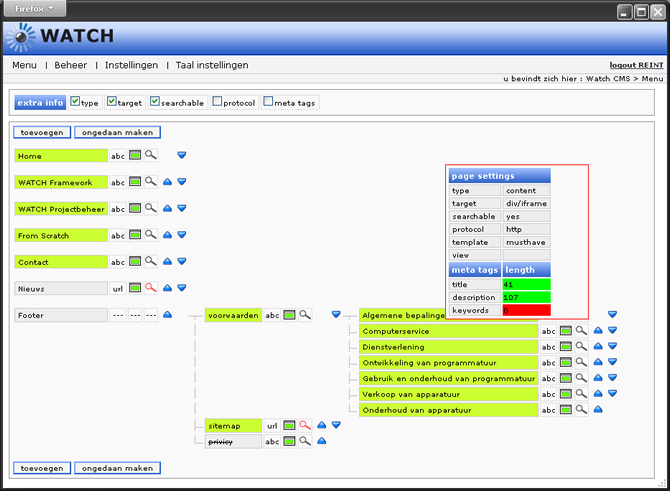
Task: Uncheck the target checkbox
Action: point(112,101)
